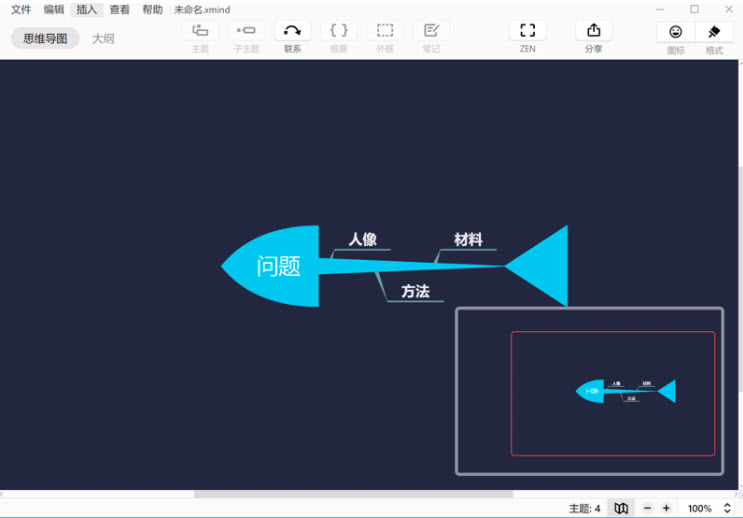Zoom out with the minus button
This screenshot has height=518, width=743.
[647, 508]
